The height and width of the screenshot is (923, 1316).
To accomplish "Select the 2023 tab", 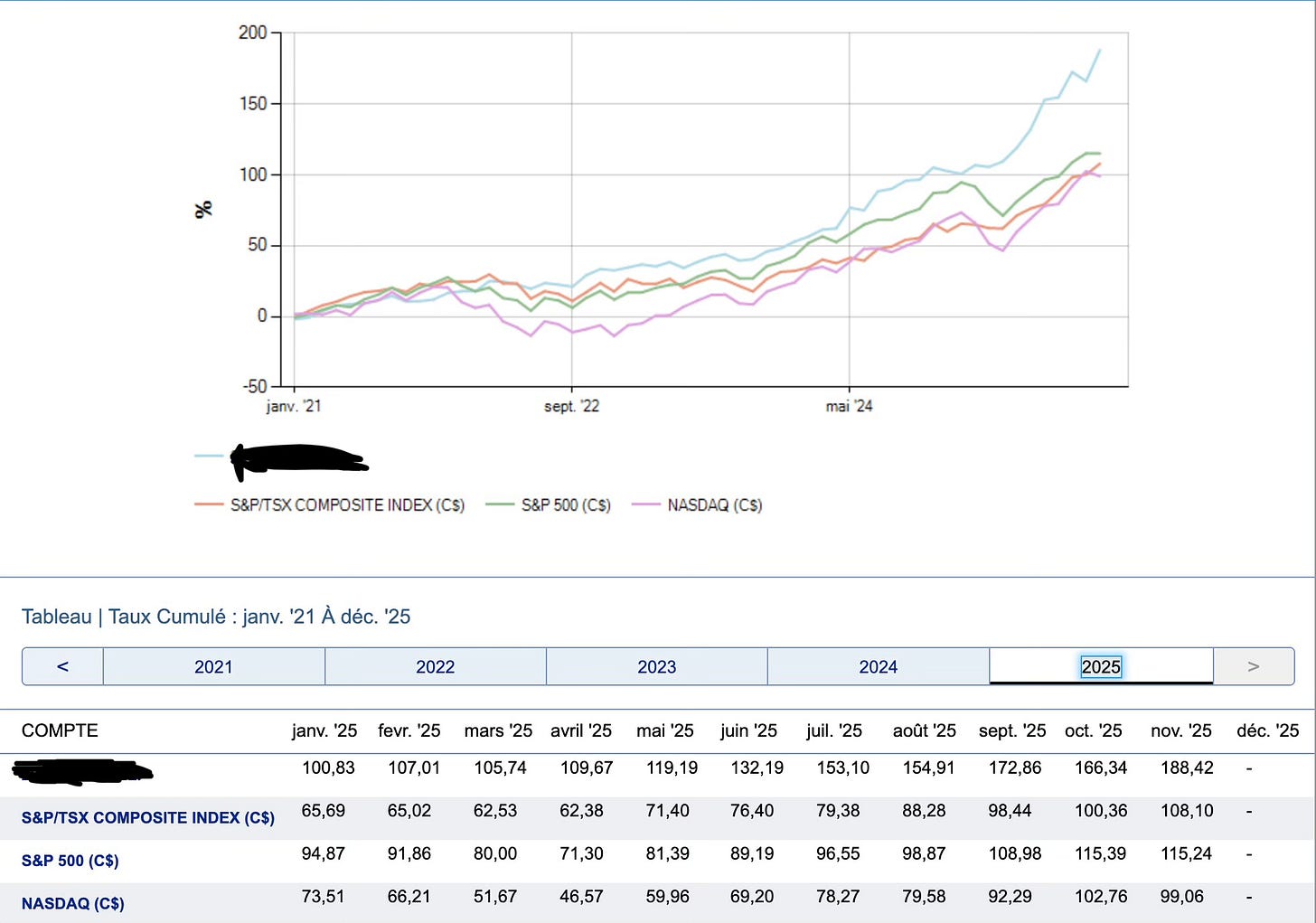I will tap(656, 666).
